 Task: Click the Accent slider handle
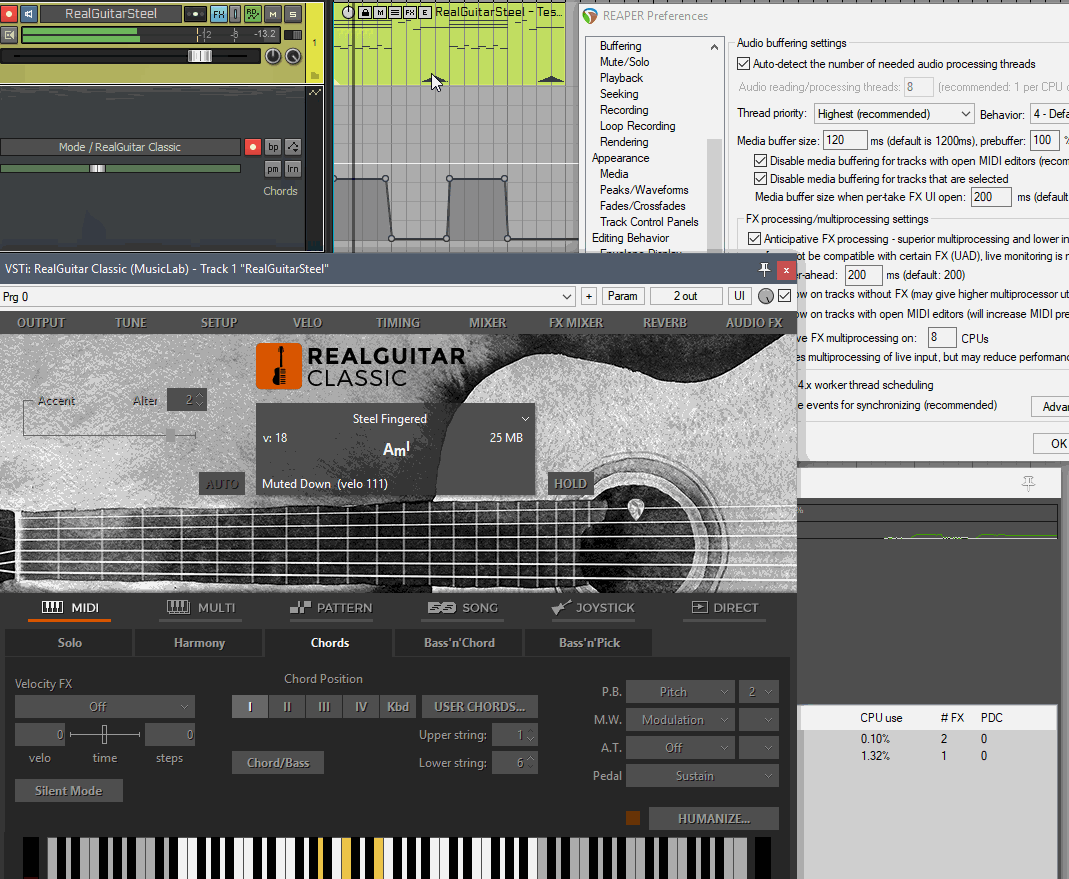click(171, 434)
